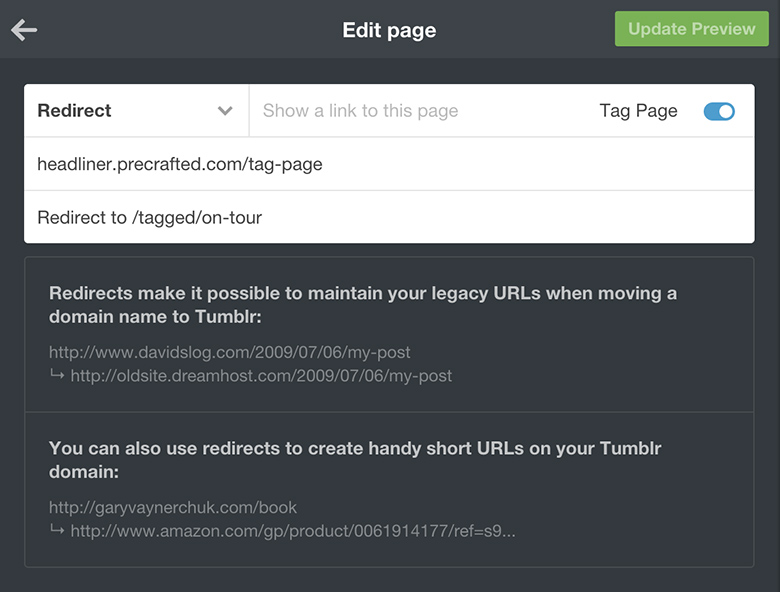Click the 'maintain your legacy URLs' help heading
This screenshot has width=780, height=592.
pos(363,305)
